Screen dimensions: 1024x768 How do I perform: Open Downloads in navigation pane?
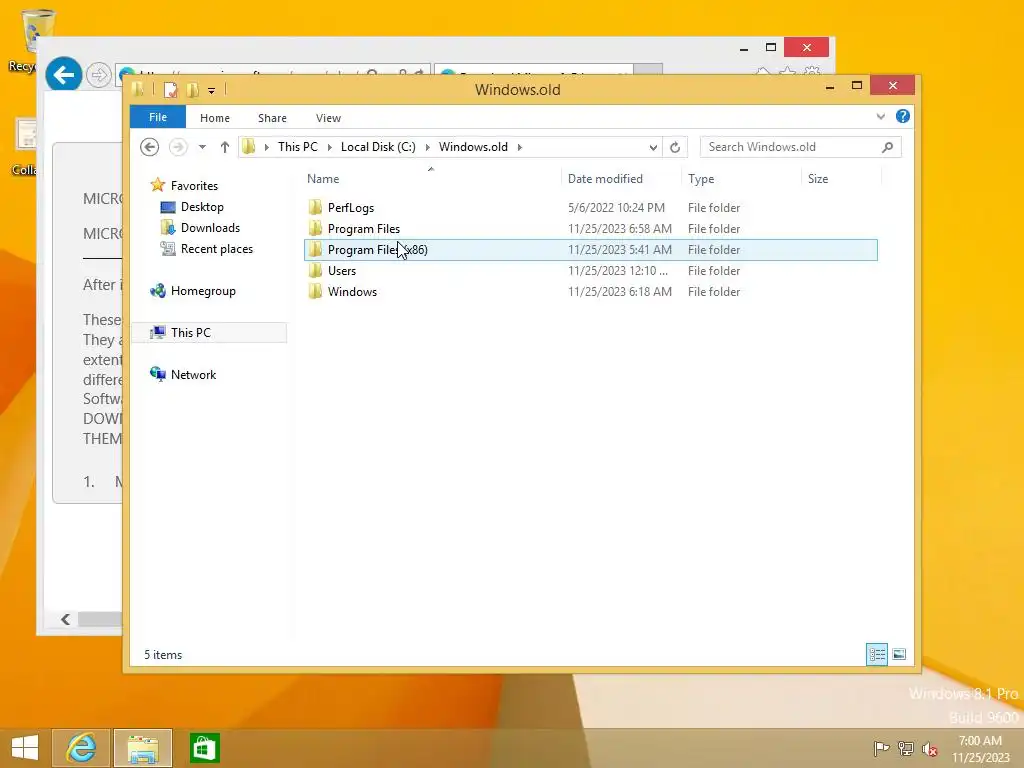[210, 228]
